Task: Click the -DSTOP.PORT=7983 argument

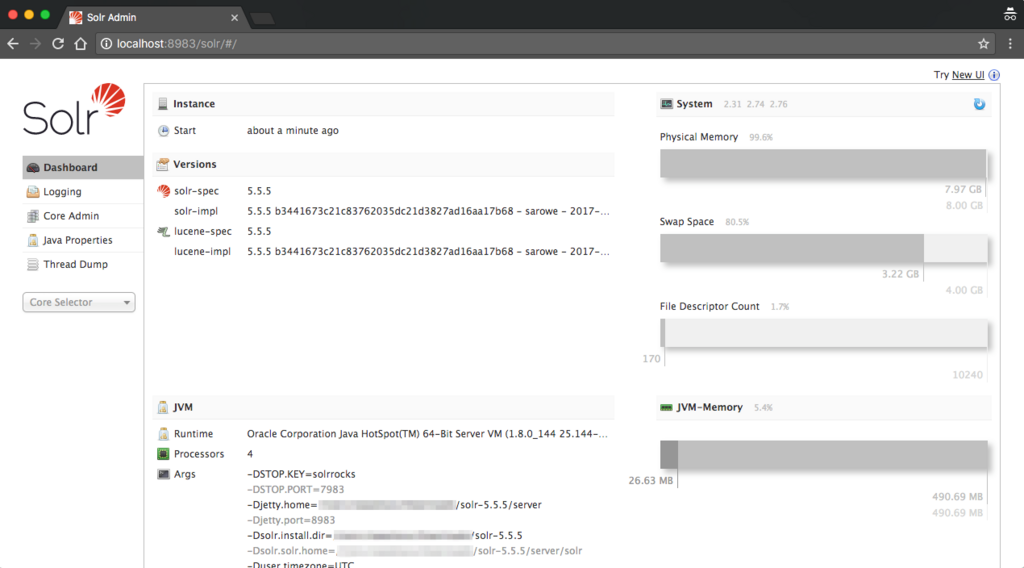Action: pyautogui.click(x=295, y=489)
